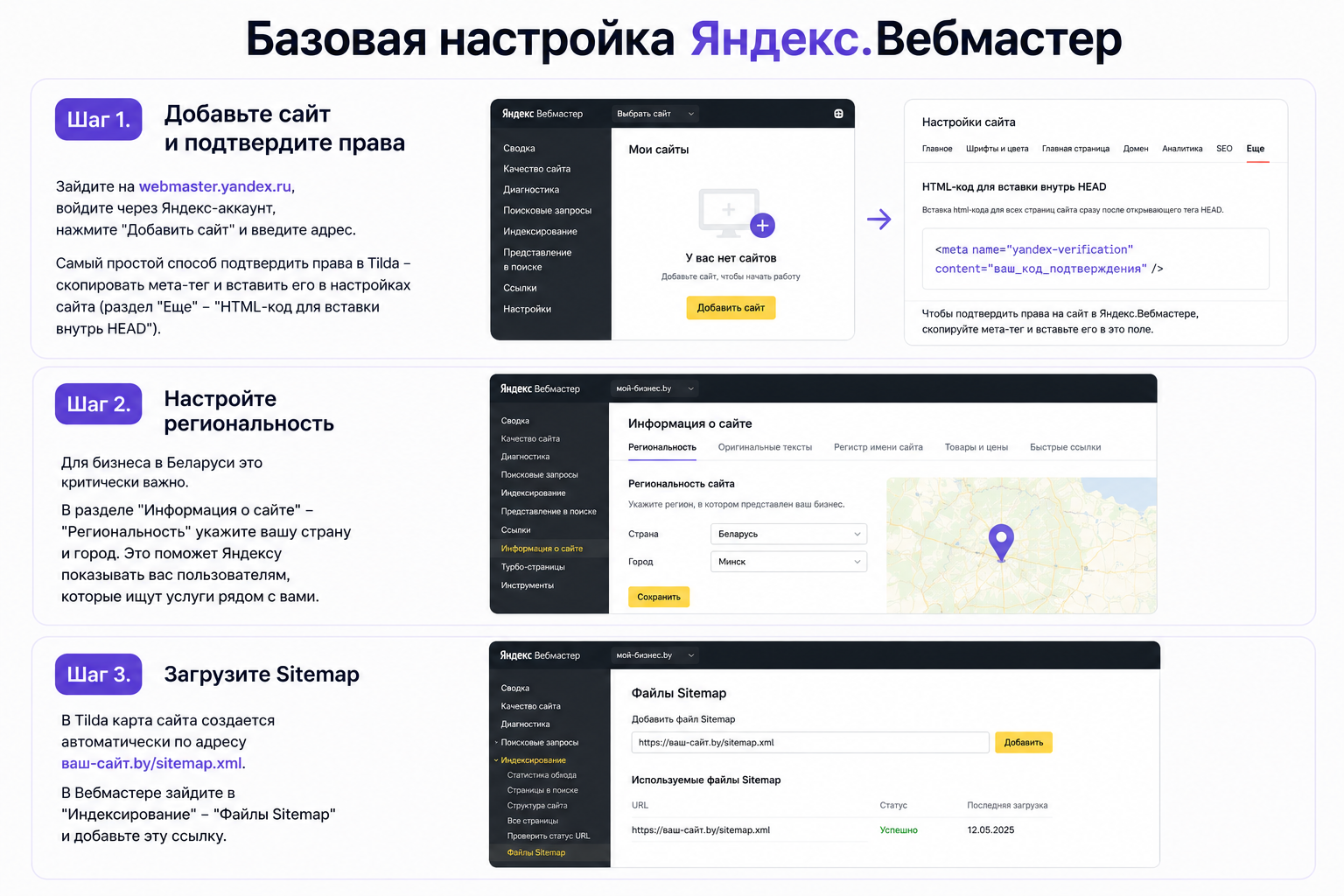The width and height of the screenshot is (1344, 896).
Task: Click the yellow Добавить сайт button
Action: tap(731, 308)
